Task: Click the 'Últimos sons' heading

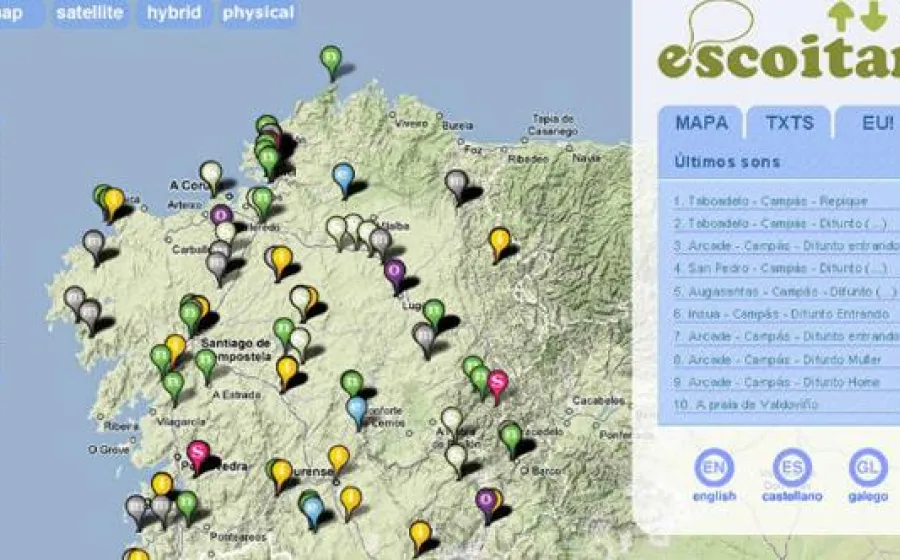Action: click(727, 162)
